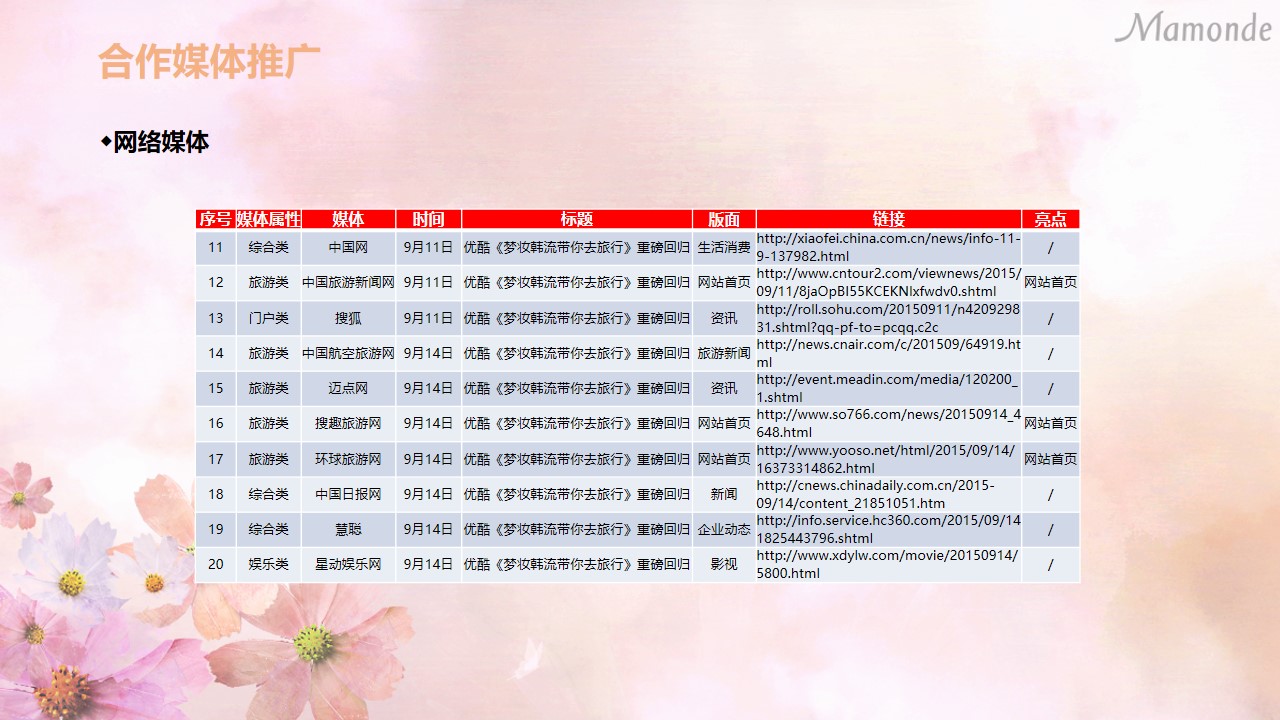Click the 序号 column header
The image size is (1280, 720).
[x=216, y=219]
